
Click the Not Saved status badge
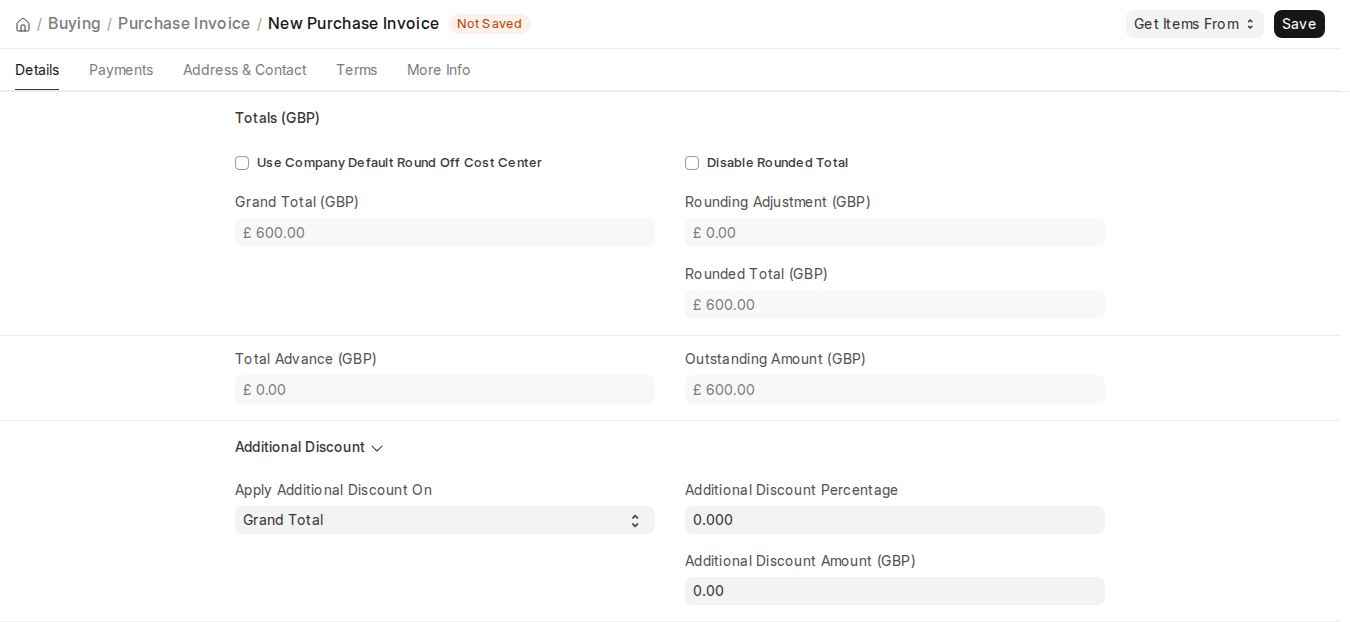coord(489,24)
